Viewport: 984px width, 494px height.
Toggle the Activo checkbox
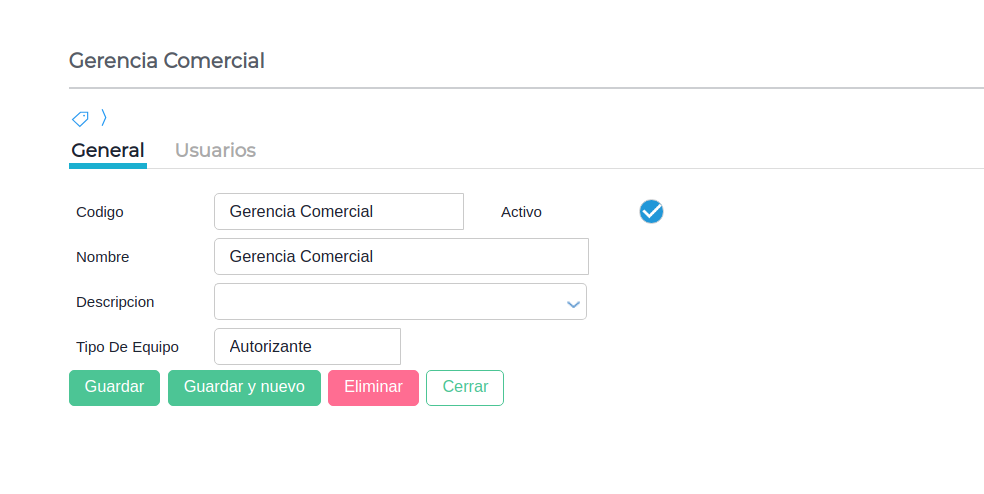point(651,211)
